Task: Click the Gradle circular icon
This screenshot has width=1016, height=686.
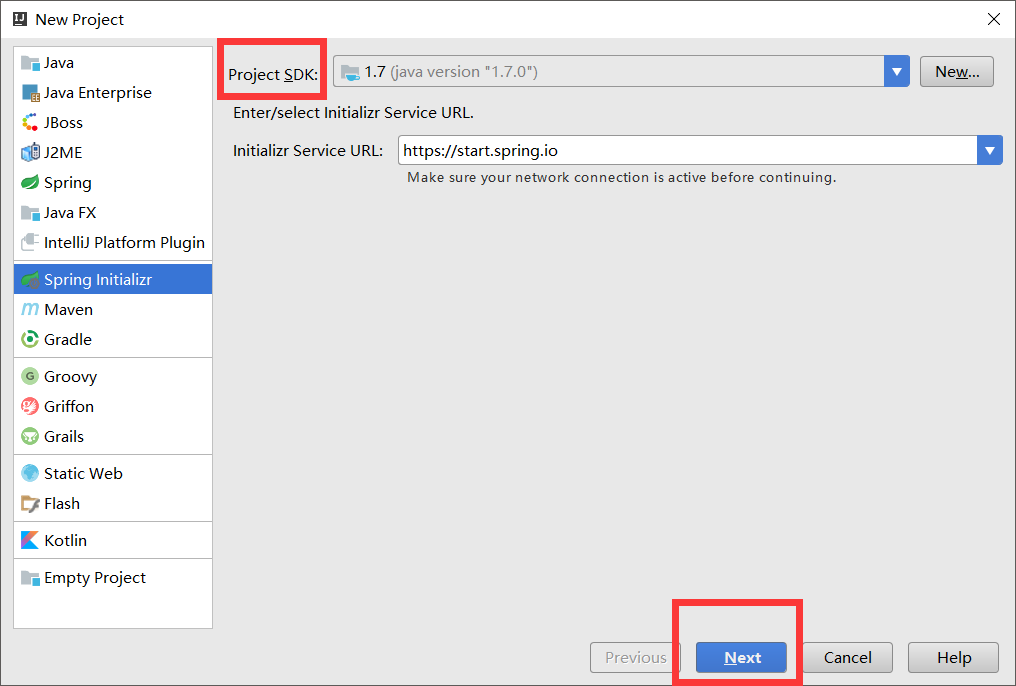Action: [30, 339]
